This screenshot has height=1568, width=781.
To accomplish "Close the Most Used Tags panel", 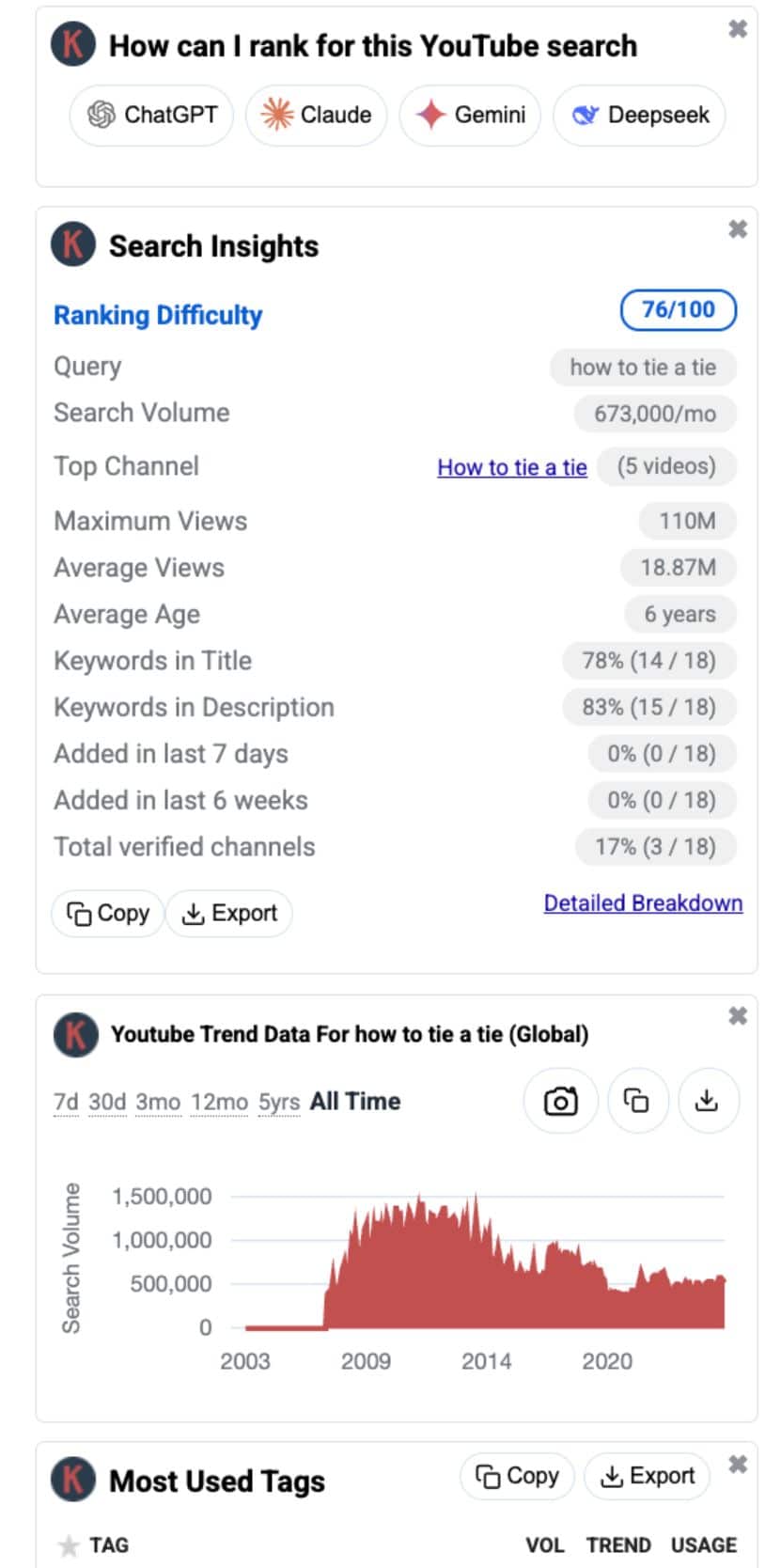I will click(738, 1464).
